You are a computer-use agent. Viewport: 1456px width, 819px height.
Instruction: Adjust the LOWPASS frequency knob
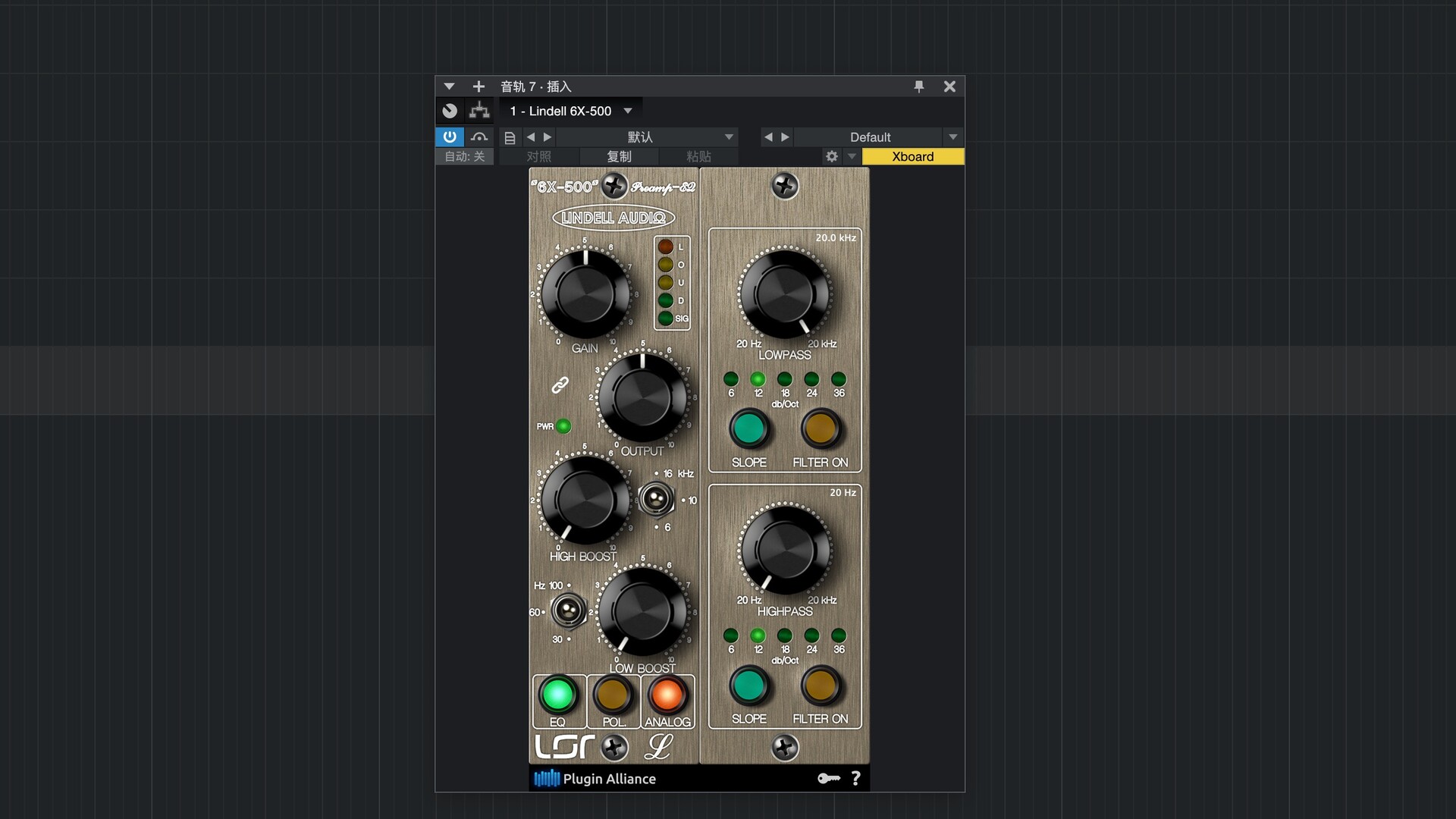point(785,293)
